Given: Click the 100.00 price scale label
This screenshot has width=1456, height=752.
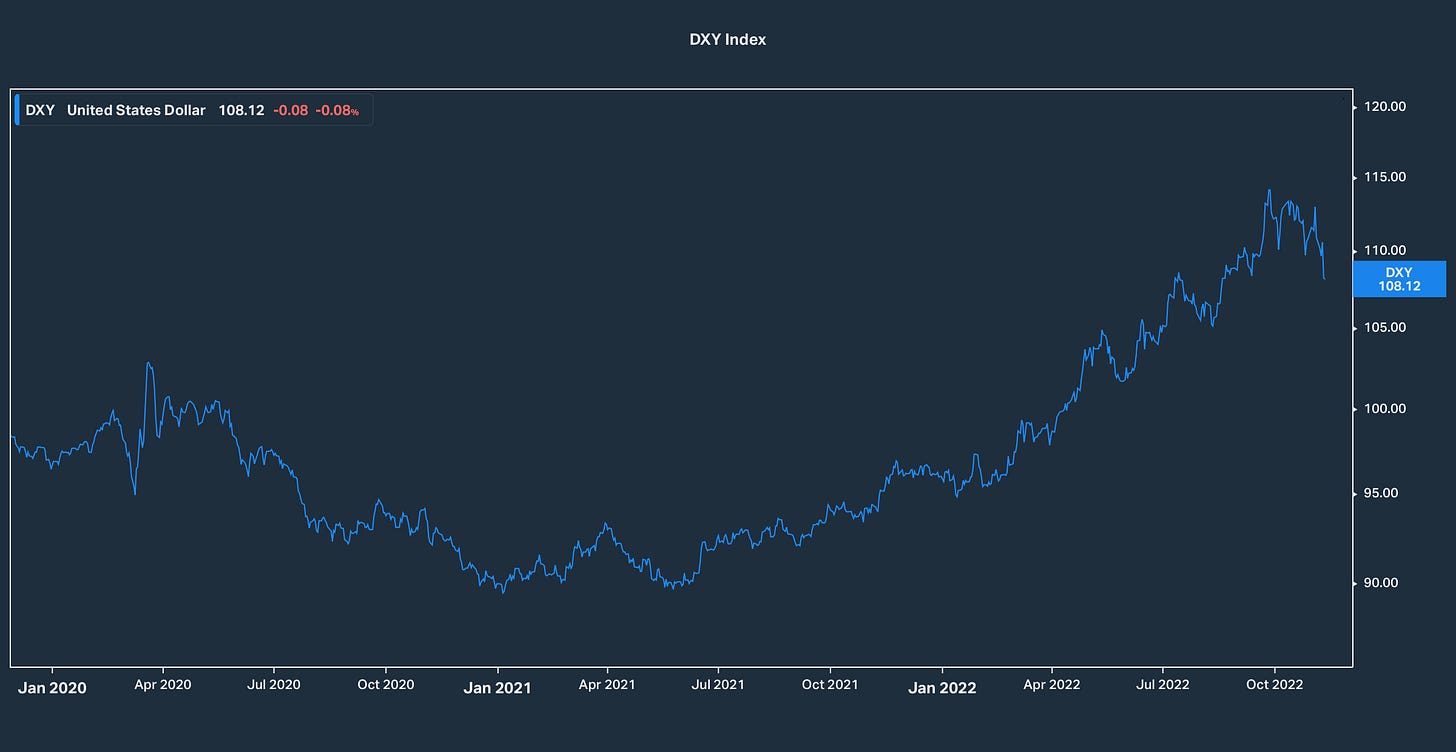Looking at the screenshot, I should [x=1384, y=408].
